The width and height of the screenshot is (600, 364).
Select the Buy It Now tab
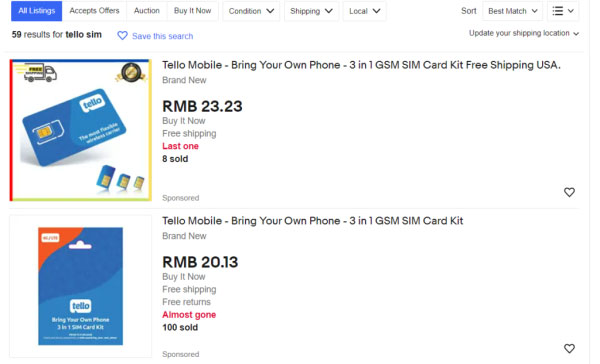point(192,11)
